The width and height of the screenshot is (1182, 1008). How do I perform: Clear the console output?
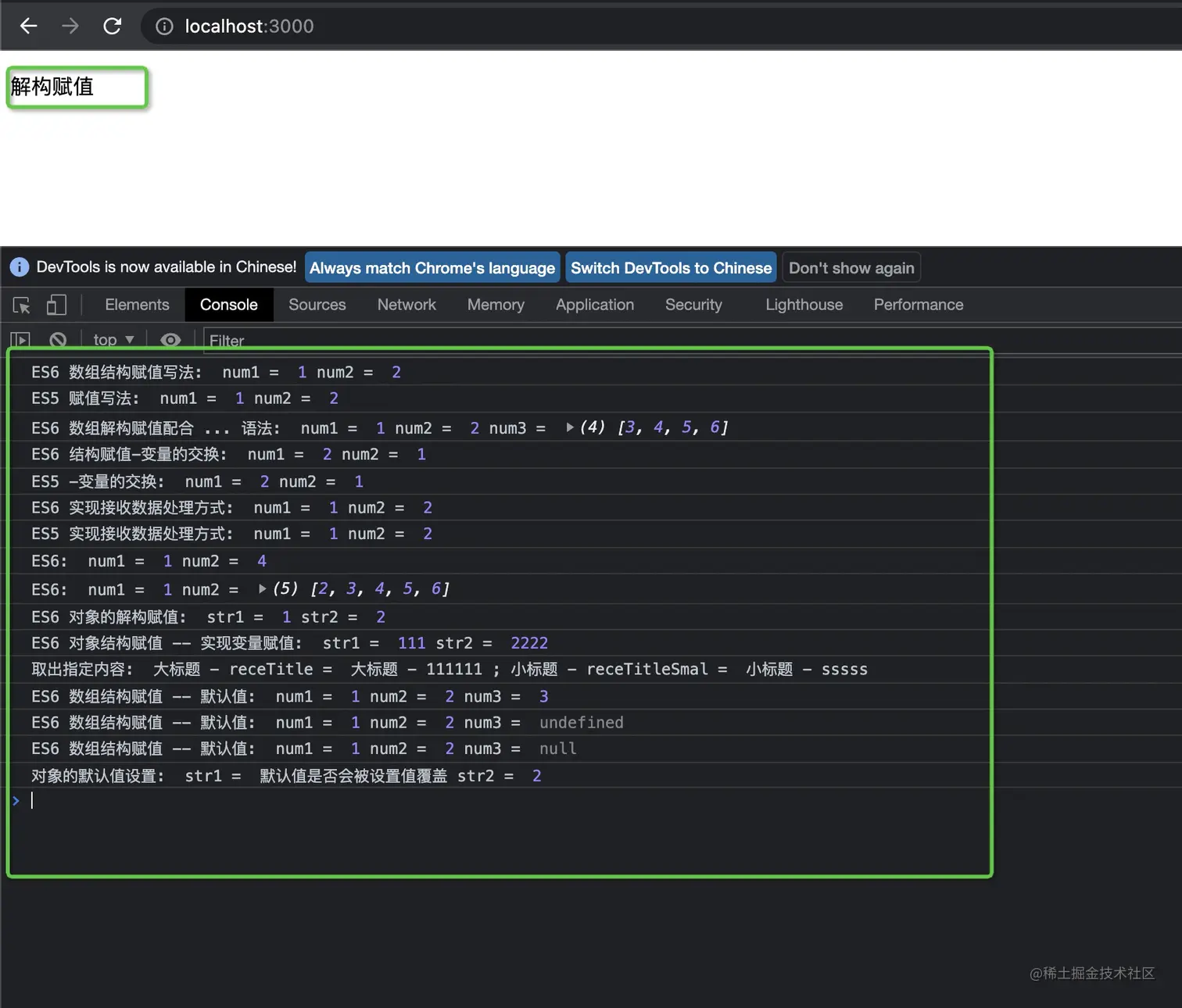[58, 340]
